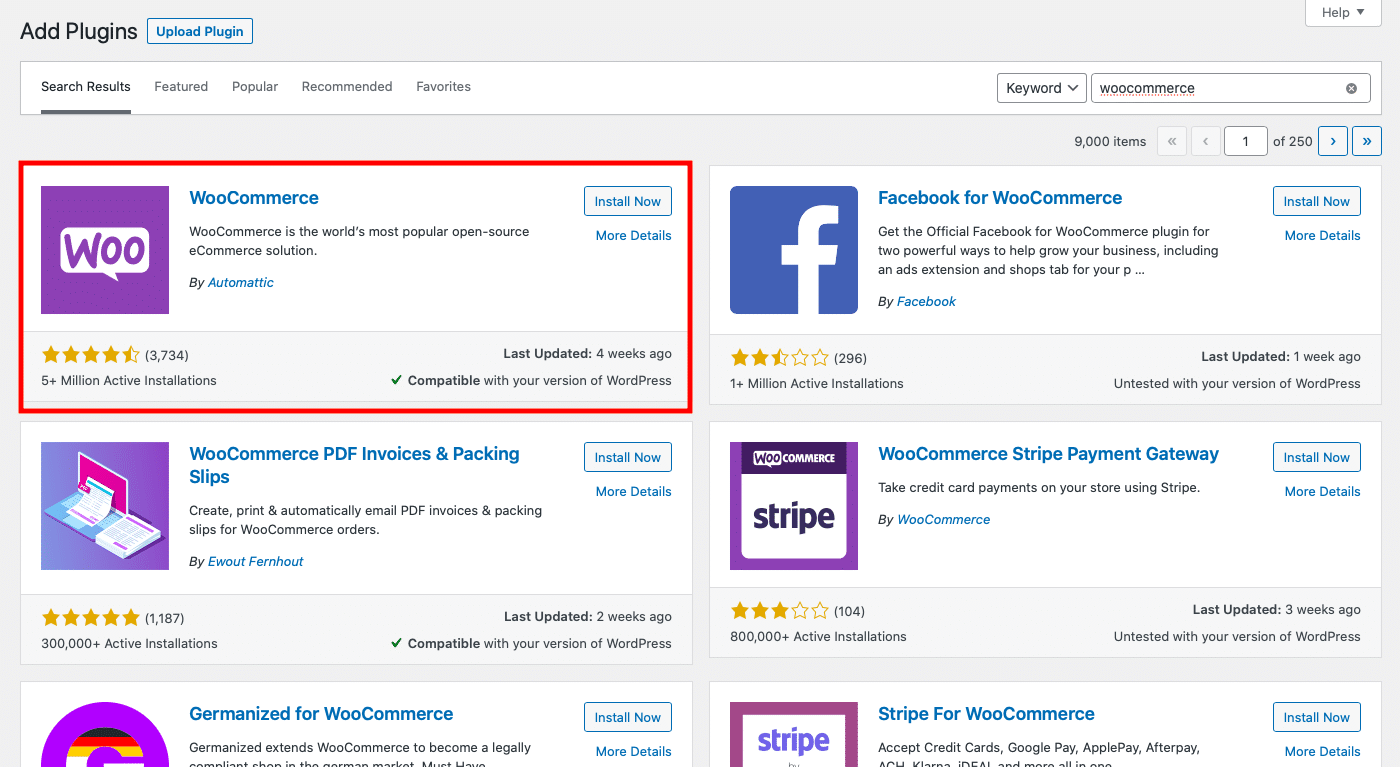View More Details for Stripe Payment Gateway
The width and height of the screenshot is (1400, 767).
coord(1323,492)
